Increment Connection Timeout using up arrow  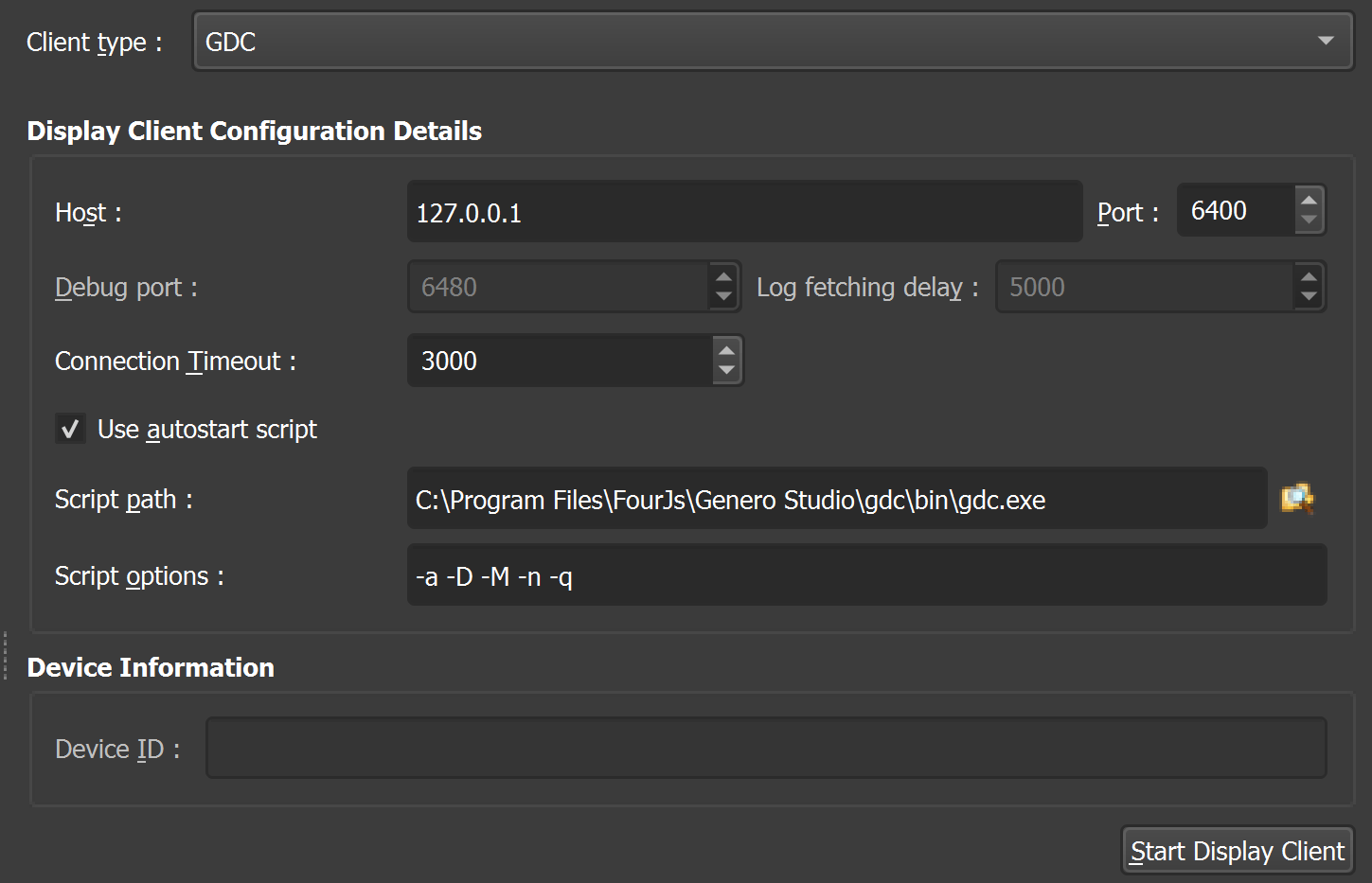[x=726, y=350]
